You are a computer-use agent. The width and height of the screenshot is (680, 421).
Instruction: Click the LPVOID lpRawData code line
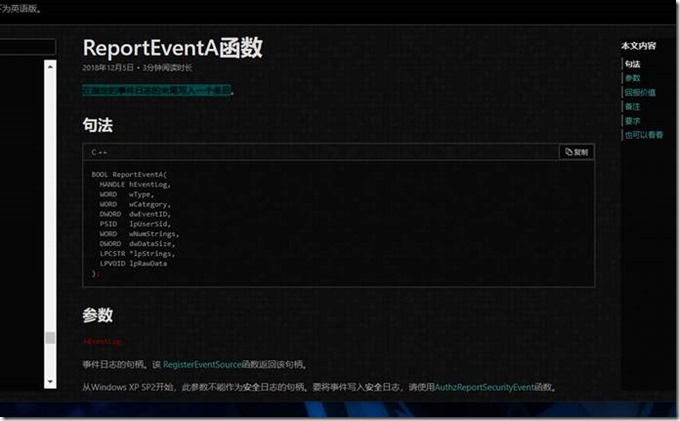pos(133,264)
